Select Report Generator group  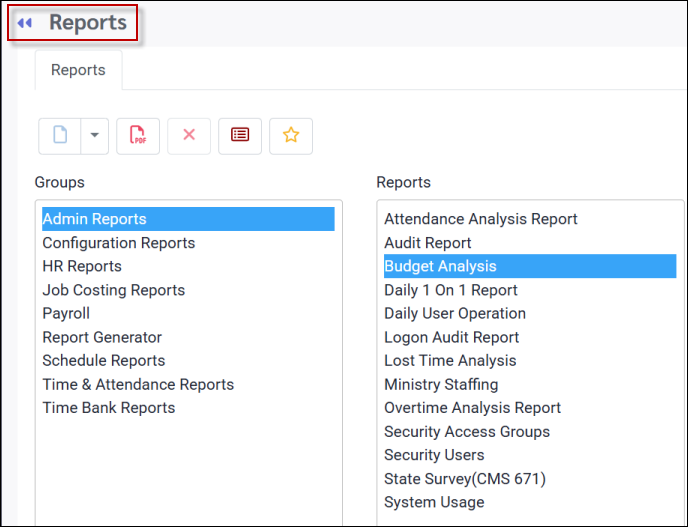coord(188,337)
